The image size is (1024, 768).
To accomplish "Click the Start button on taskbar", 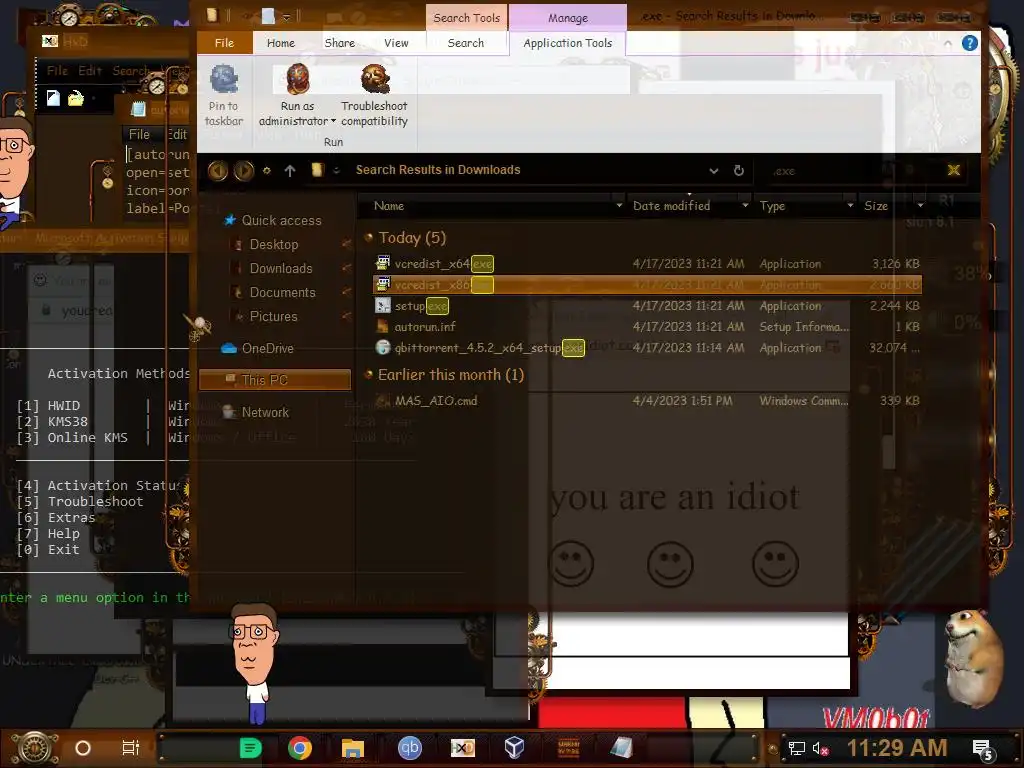I will point(35,748).
